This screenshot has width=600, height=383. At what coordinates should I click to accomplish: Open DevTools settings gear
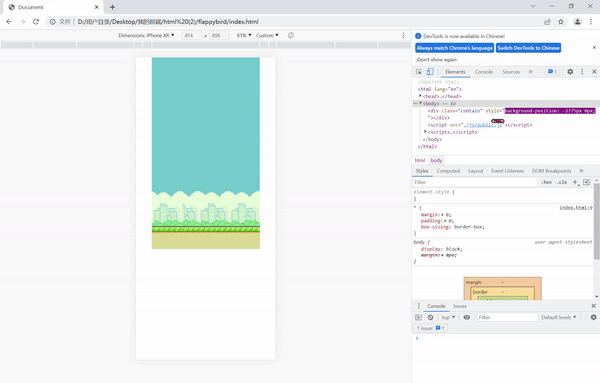570,72
